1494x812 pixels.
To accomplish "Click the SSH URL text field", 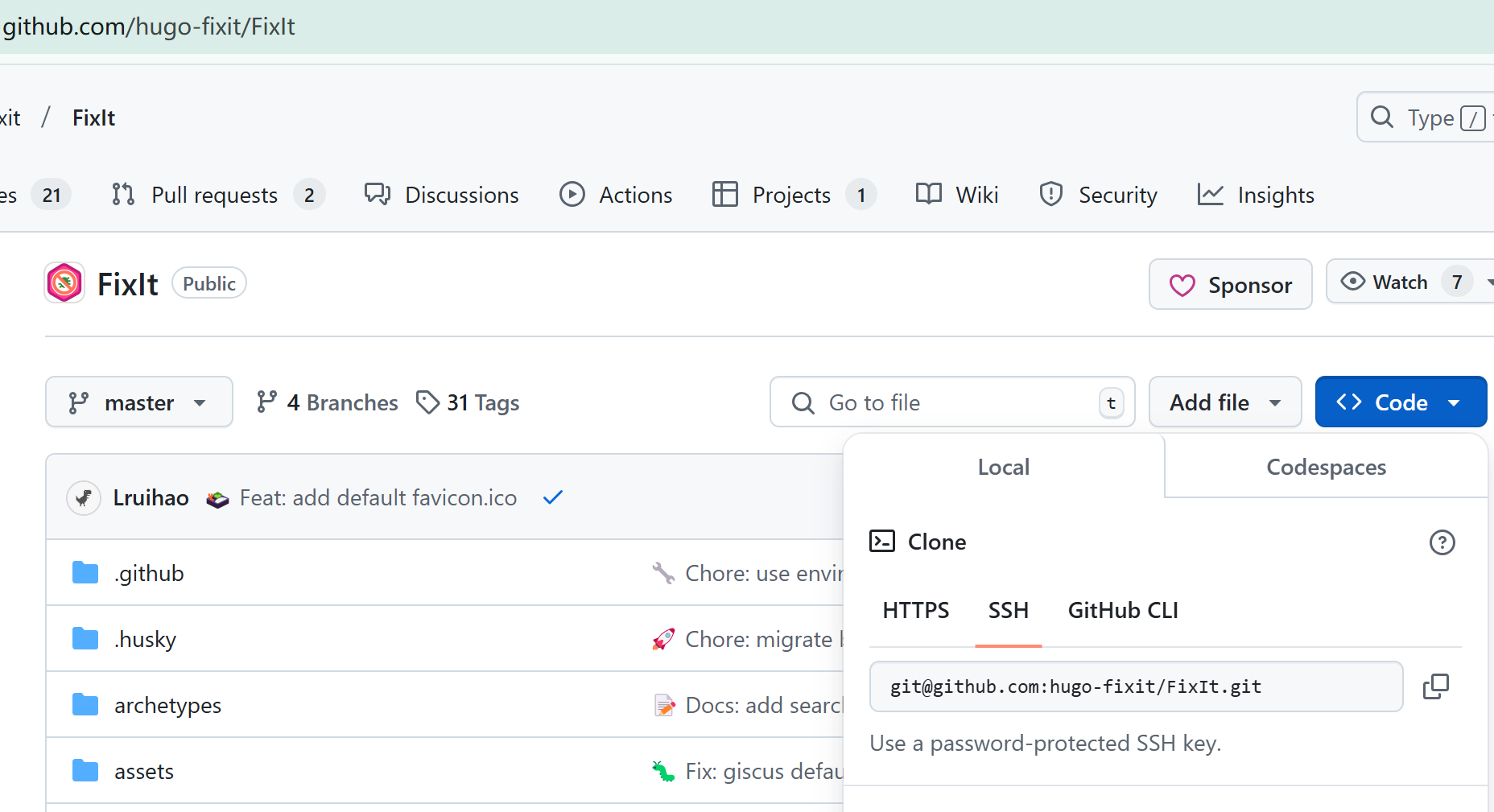I will point(1136,686).
